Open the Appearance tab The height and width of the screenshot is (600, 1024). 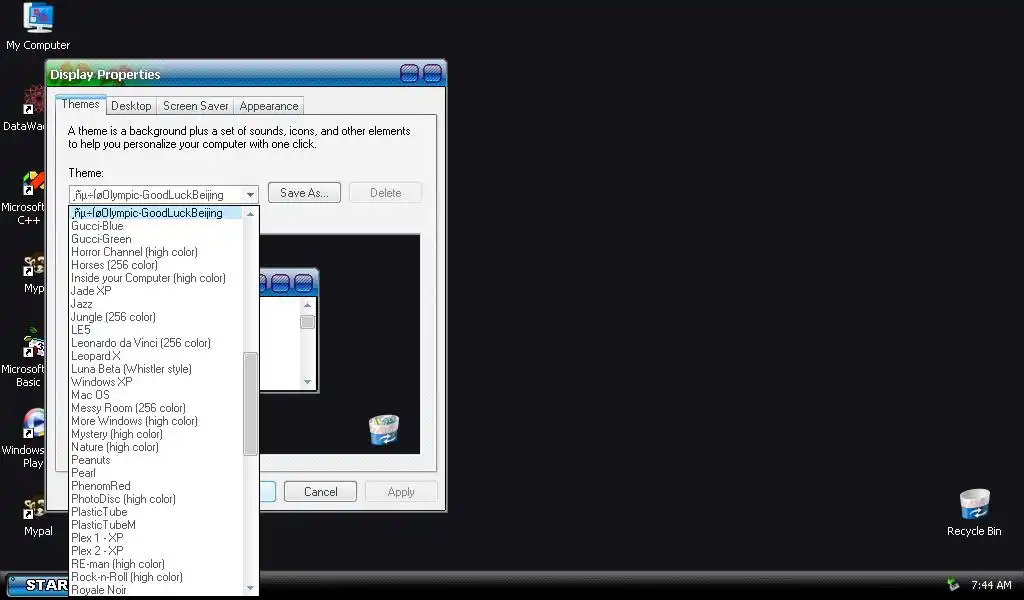(x=268, y=106)
